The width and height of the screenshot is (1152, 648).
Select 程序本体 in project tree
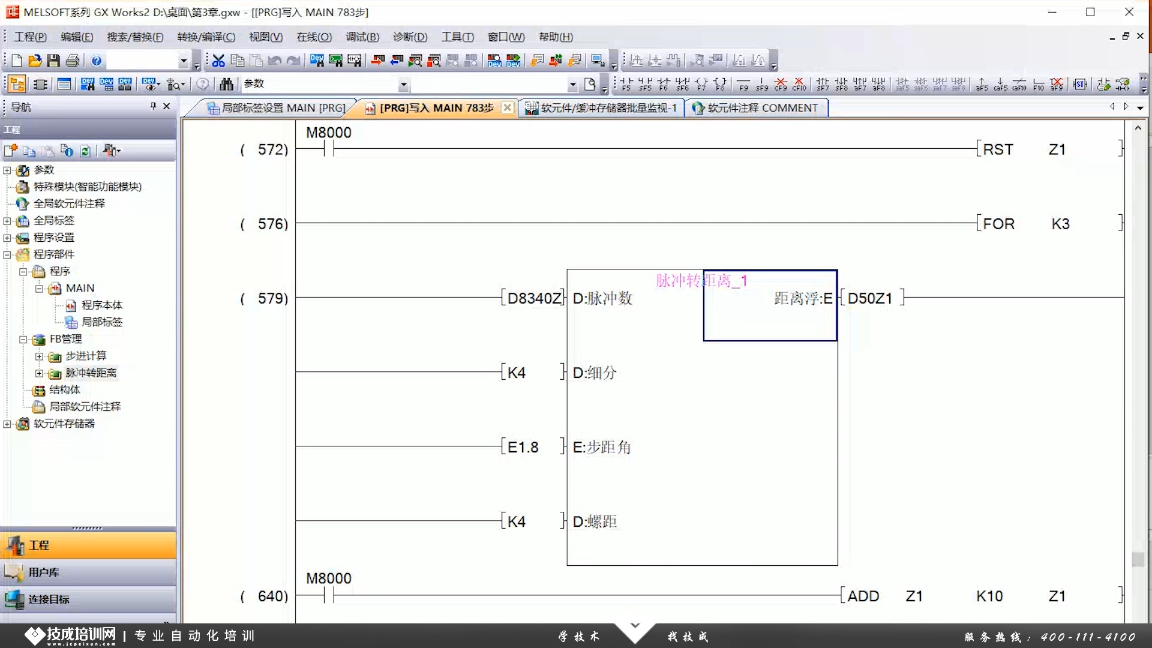pos(101,305)
